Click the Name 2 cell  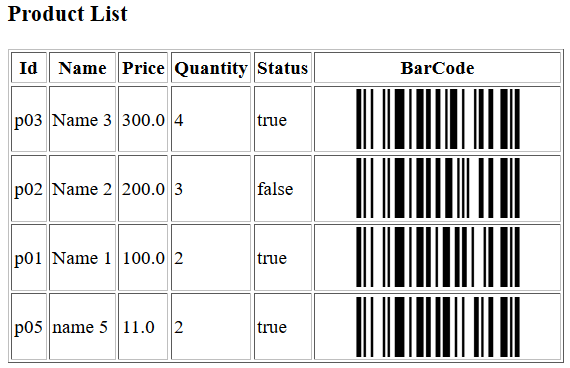(x=82, y=188)
